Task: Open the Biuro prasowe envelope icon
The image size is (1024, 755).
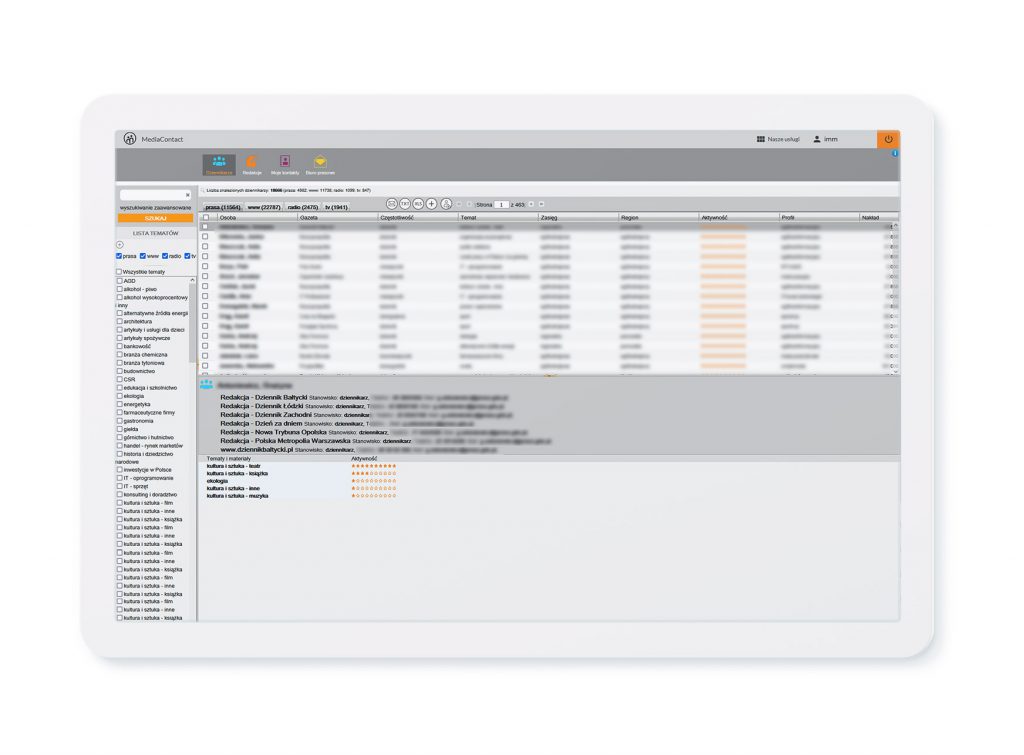Action: (320, 165)
